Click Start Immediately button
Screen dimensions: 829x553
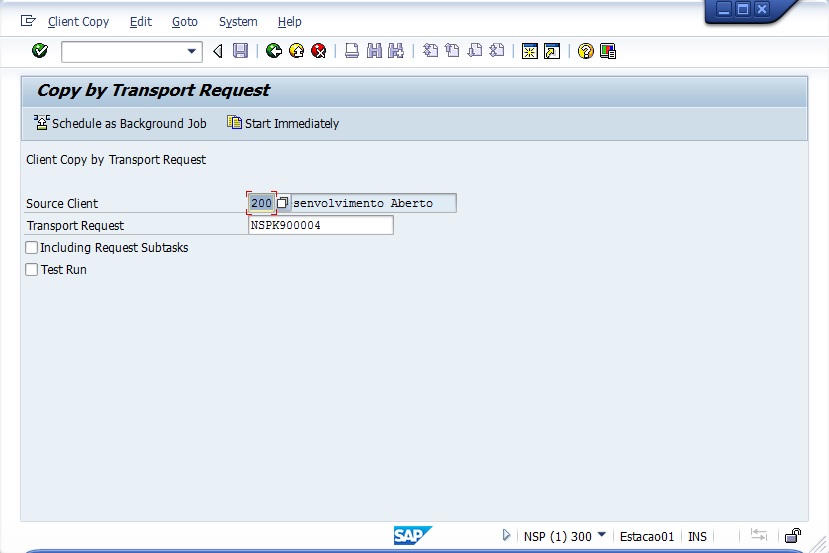click(283, 124)
